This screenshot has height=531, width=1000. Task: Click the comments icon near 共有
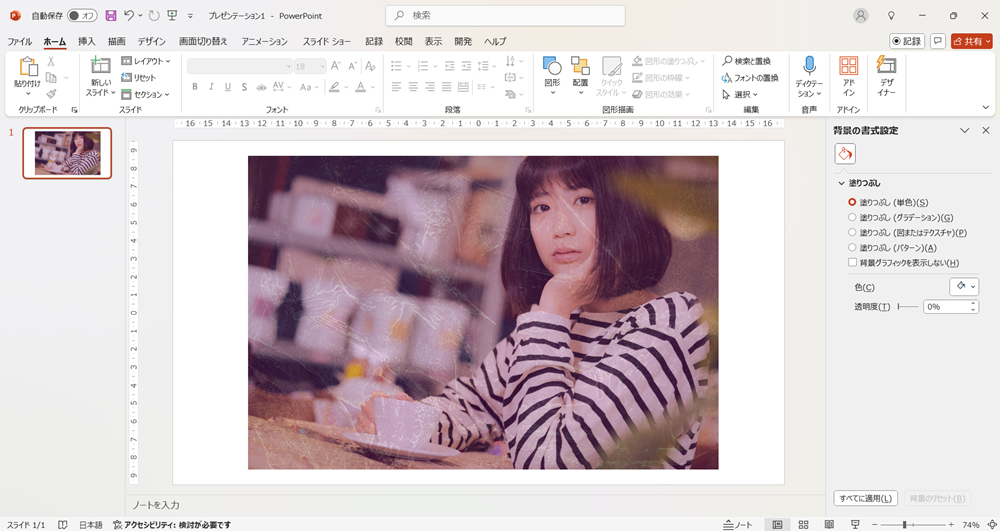coord(938,41)
